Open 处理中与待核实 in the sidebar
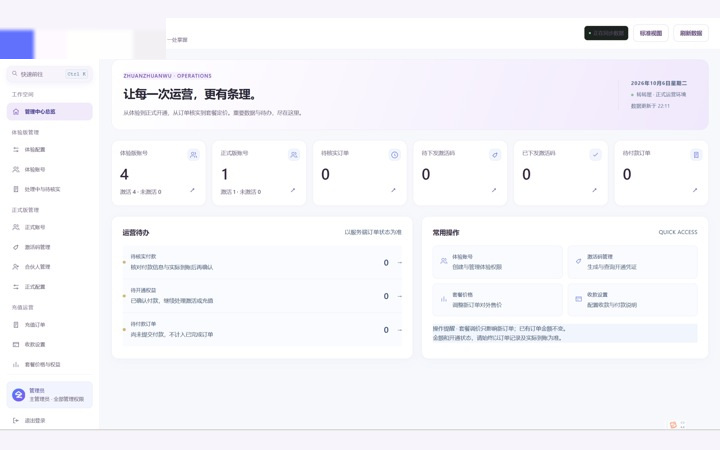The image size is (720, 450). pos(50,189)
